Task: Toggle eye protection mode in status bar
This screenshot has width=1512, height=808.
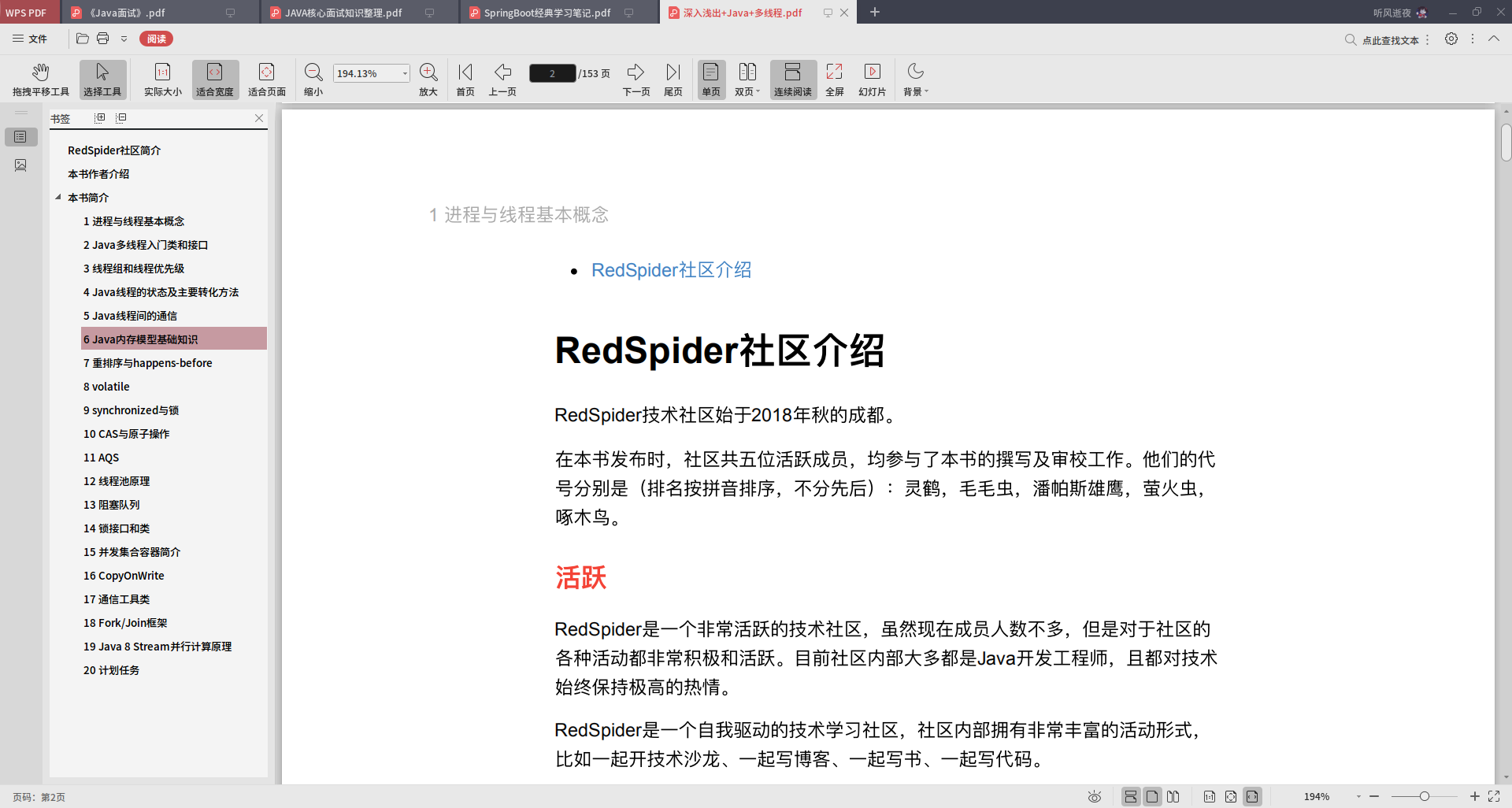Action: [1095, 797]
